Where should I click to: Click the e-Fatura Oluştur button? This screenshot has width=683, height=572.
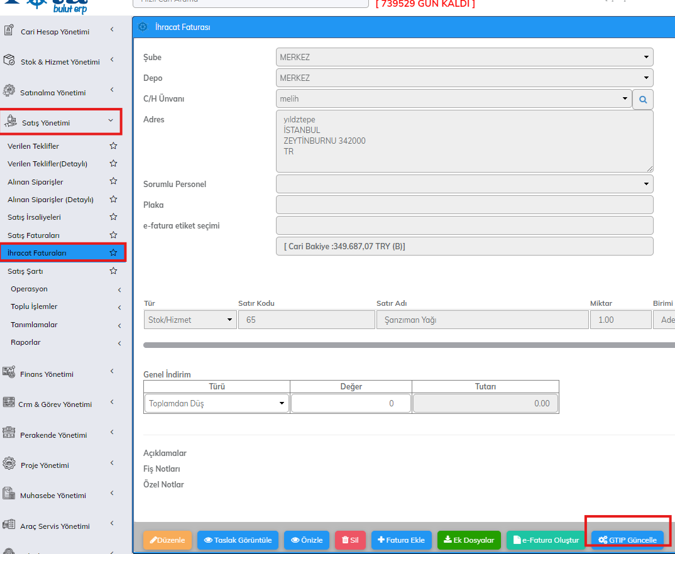tap(545, 540)
